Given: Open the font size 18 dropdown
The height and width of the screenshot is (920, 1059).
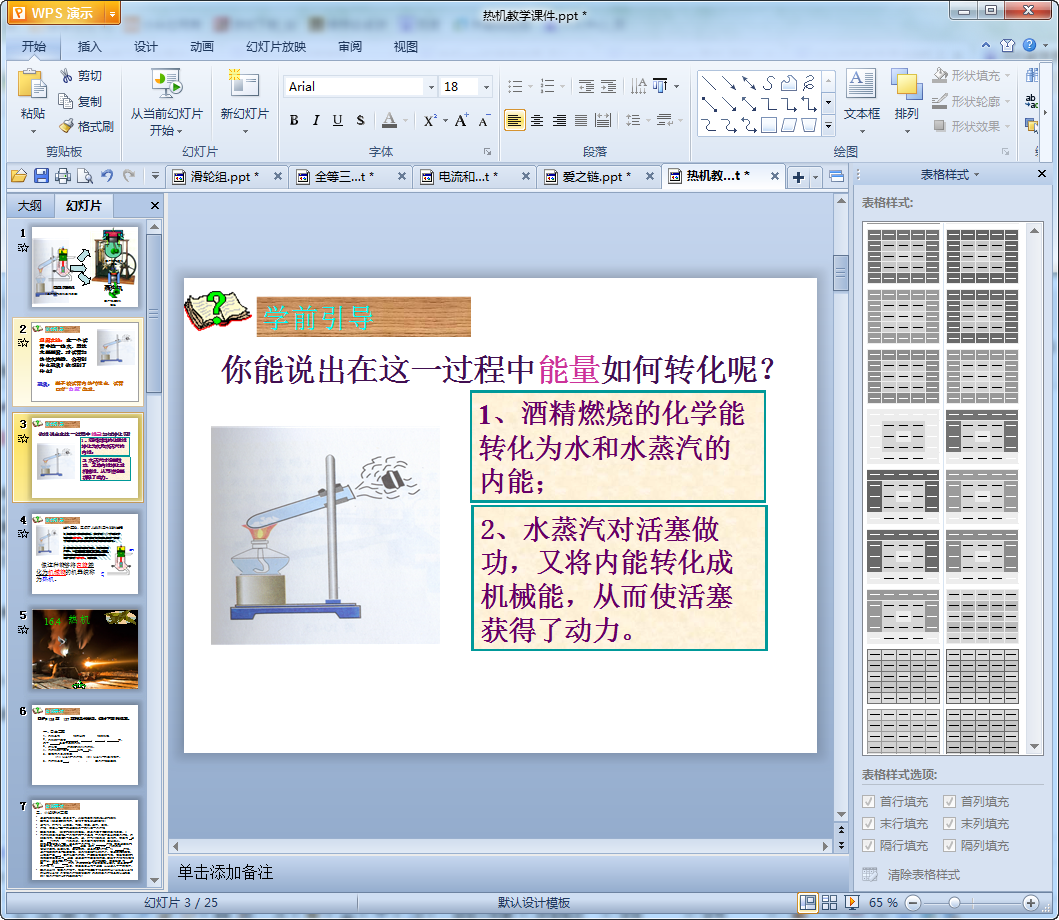Looking at the screenshot, I should [486, 86].
